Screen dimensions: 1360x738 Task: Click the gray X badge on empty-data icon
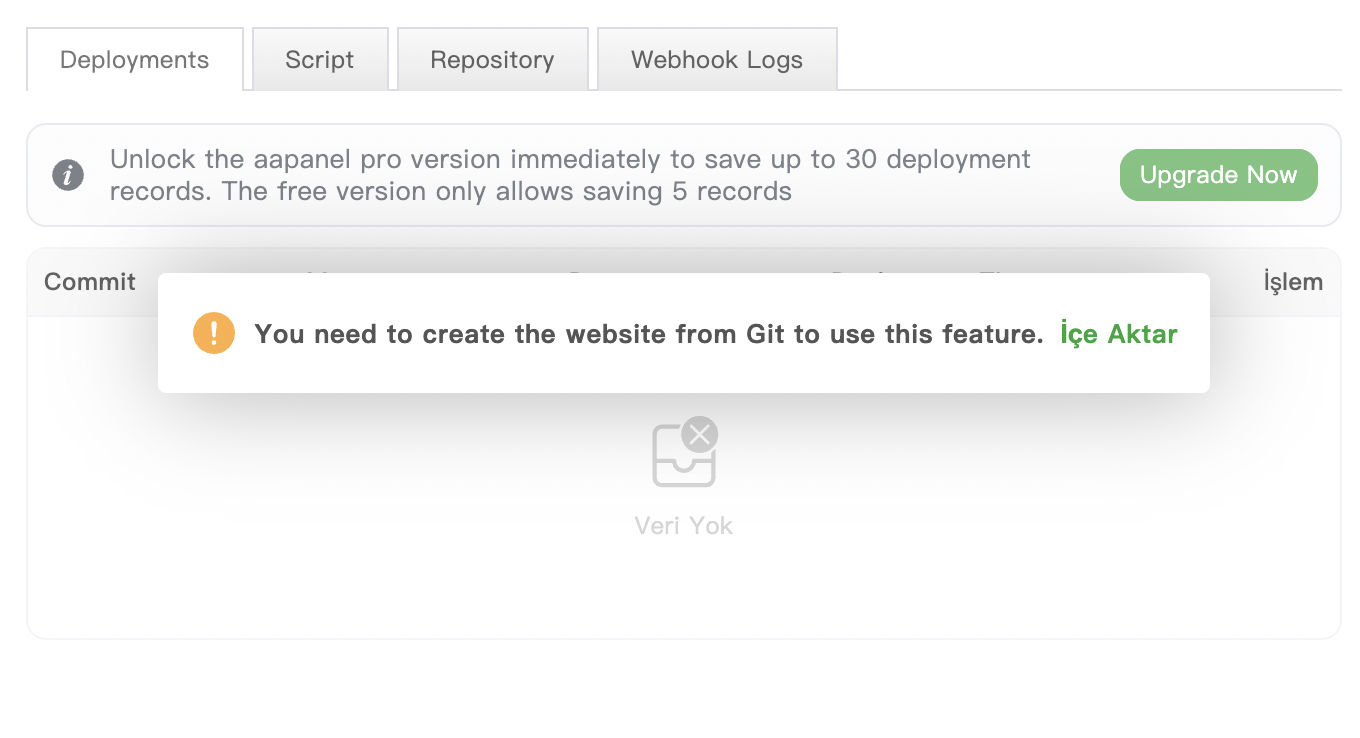pyautogui.click(x=700, y=434)
